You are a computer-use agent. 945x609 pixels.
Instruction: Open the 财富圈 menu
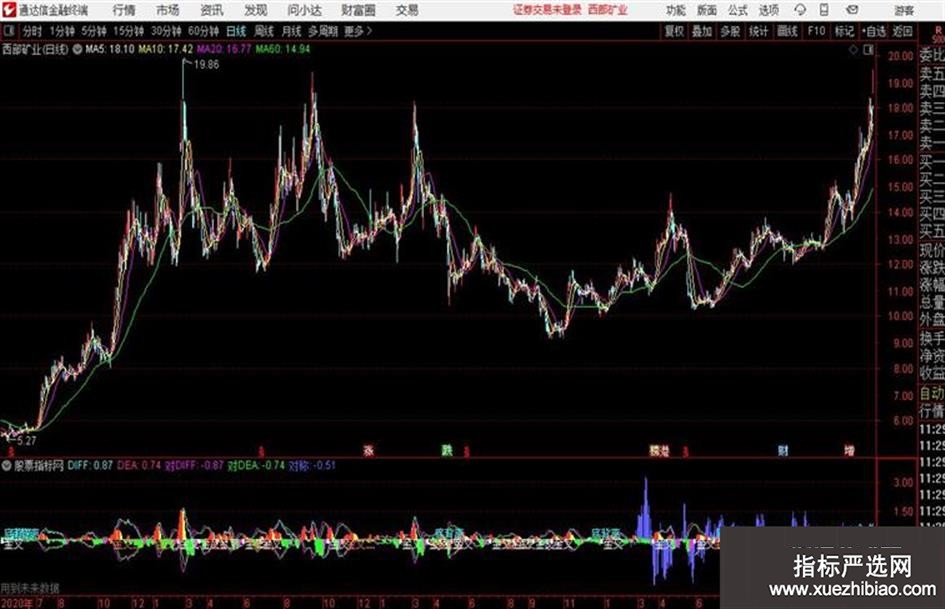tap(358, 10)
